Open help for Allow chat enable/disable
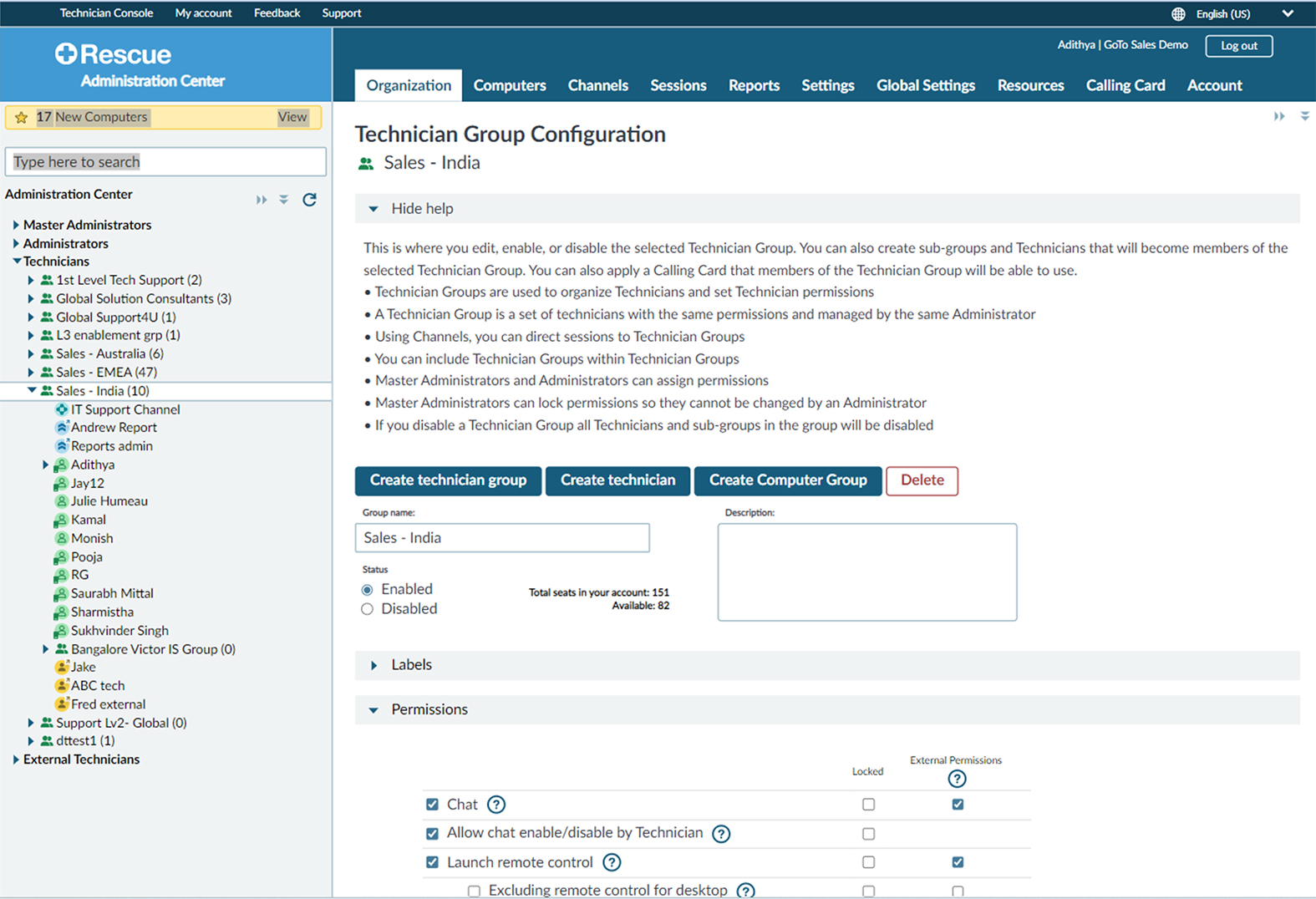1316x899 pixels. coord(721,834)
